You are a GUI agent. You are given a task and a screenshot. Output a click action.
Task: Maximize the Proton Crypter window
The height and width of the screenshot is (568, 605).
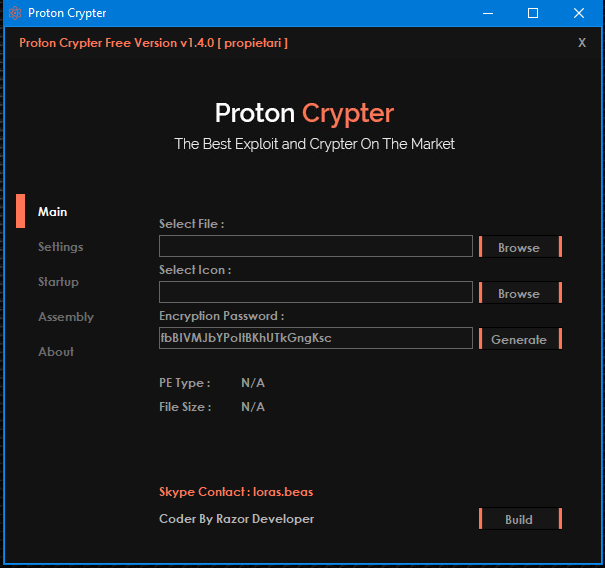(533, 13)
